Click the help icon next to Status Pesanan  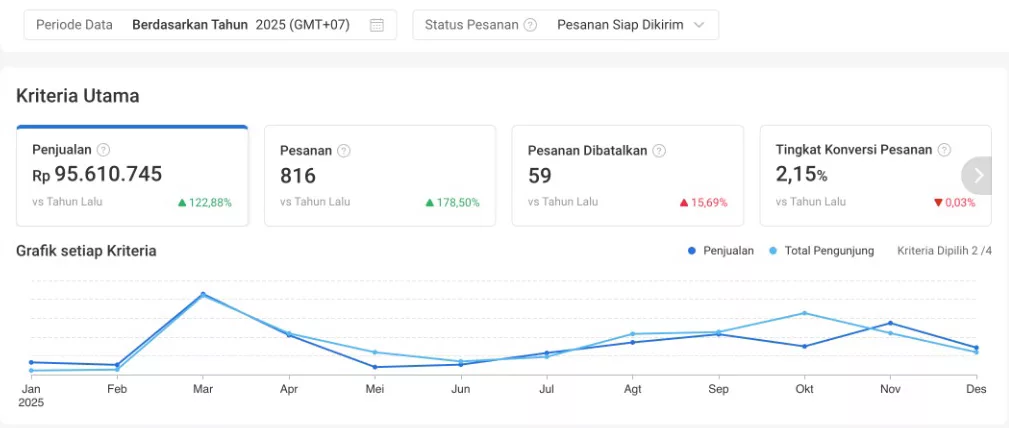click(x=530, y=25)
